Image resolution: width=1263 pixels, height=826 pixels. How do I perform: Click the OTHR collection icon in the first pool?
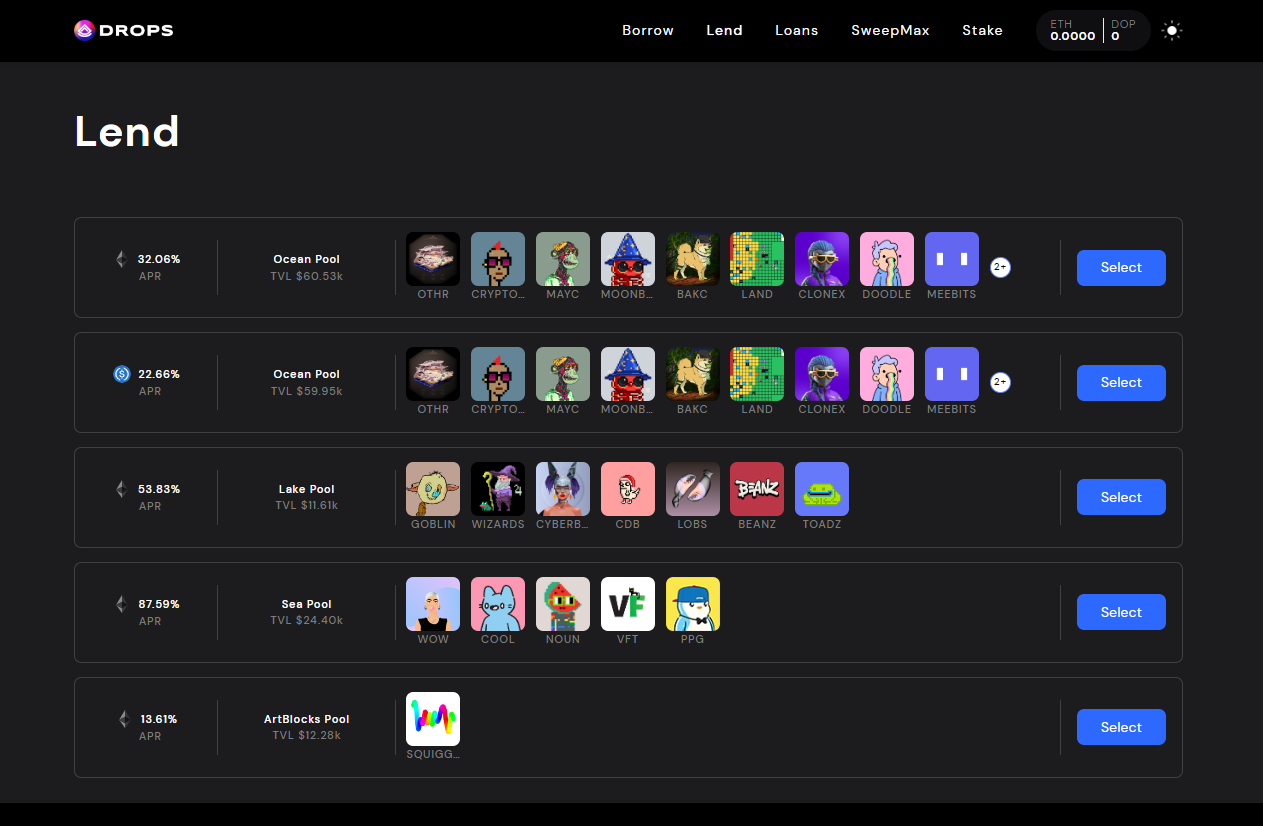coord(433,259)
